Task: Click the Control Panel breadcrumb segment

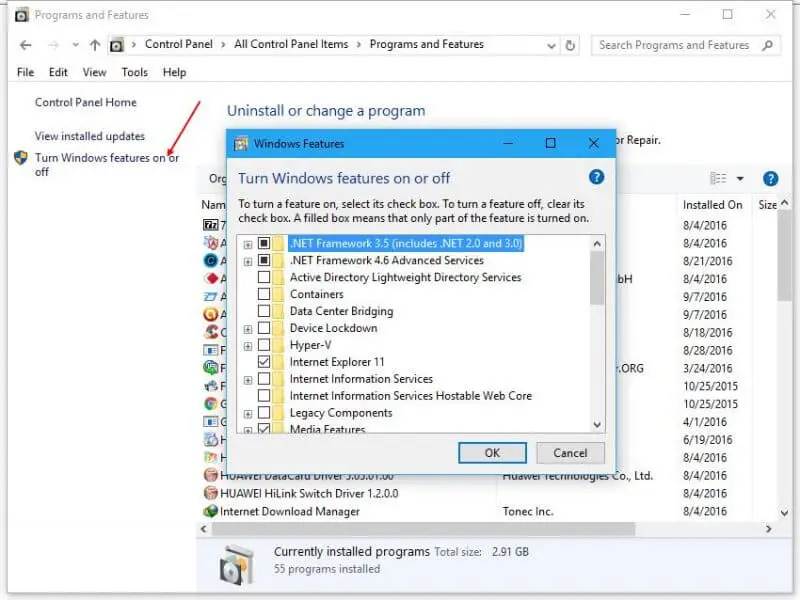Action: coord(179,44)
